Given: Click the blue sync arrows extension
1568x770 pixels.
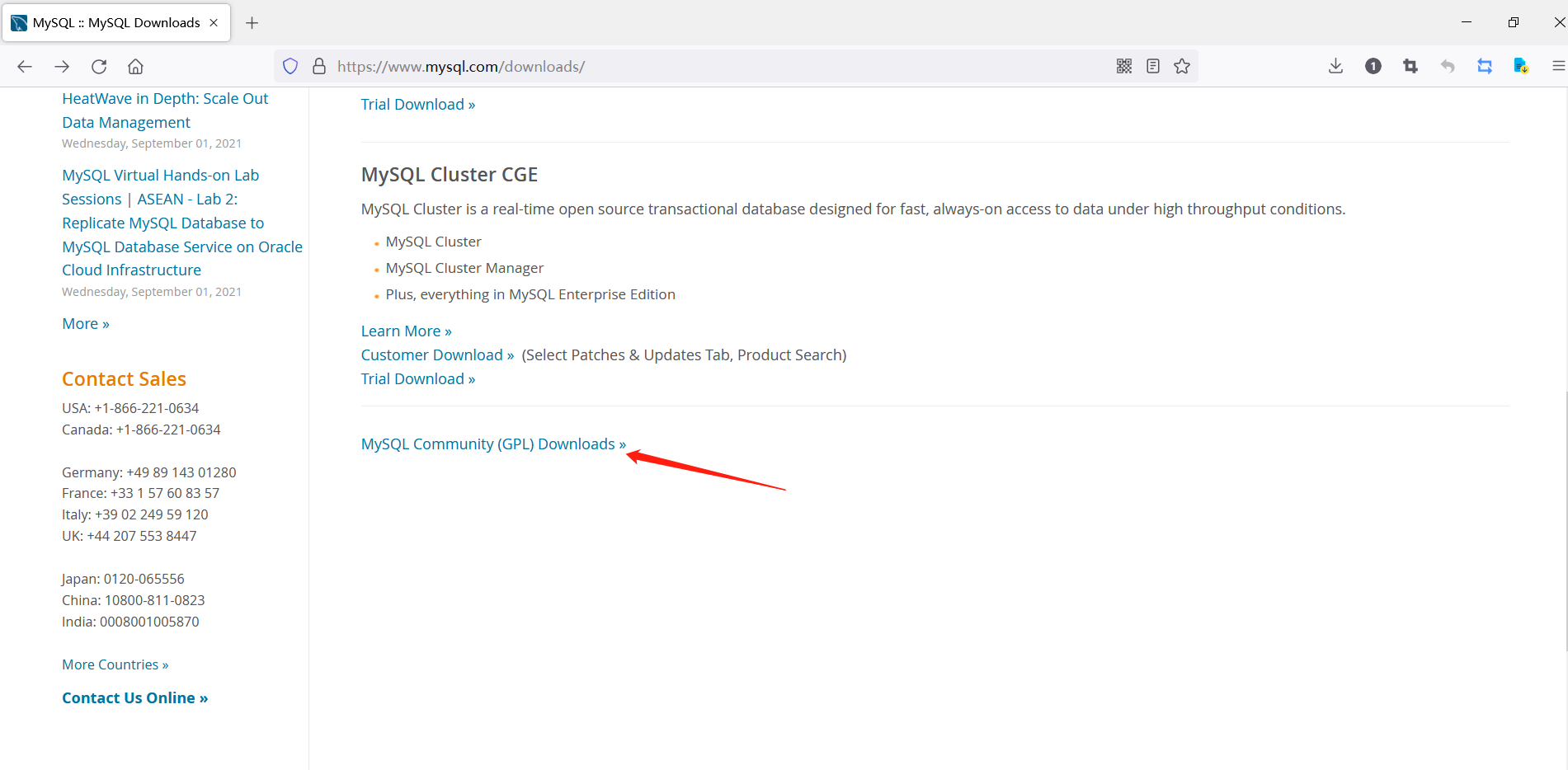Looking at the screenshot, I should (x=1485, y=67).
